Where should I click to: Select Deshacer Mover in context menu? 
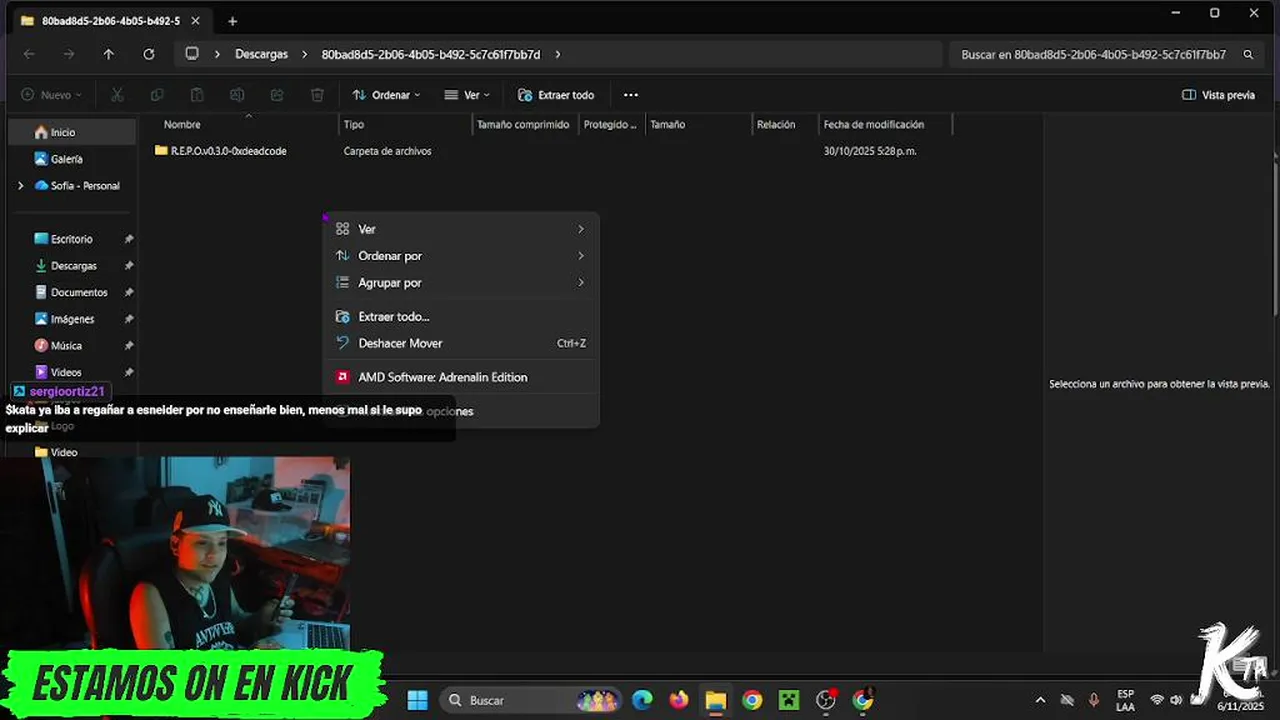click(461, 343)
